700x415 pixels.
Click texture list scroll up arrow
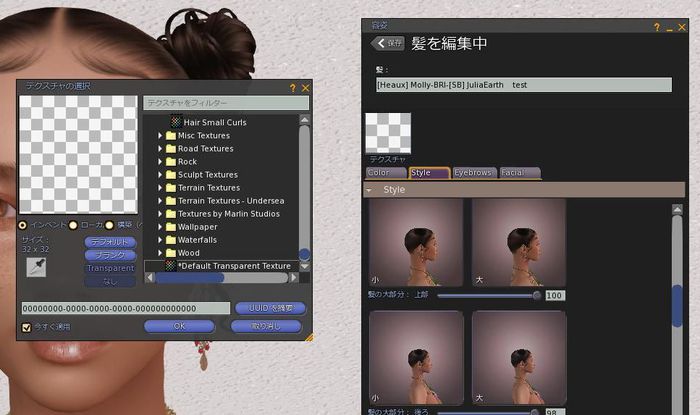pyautogui.click(x=304, y=120)
